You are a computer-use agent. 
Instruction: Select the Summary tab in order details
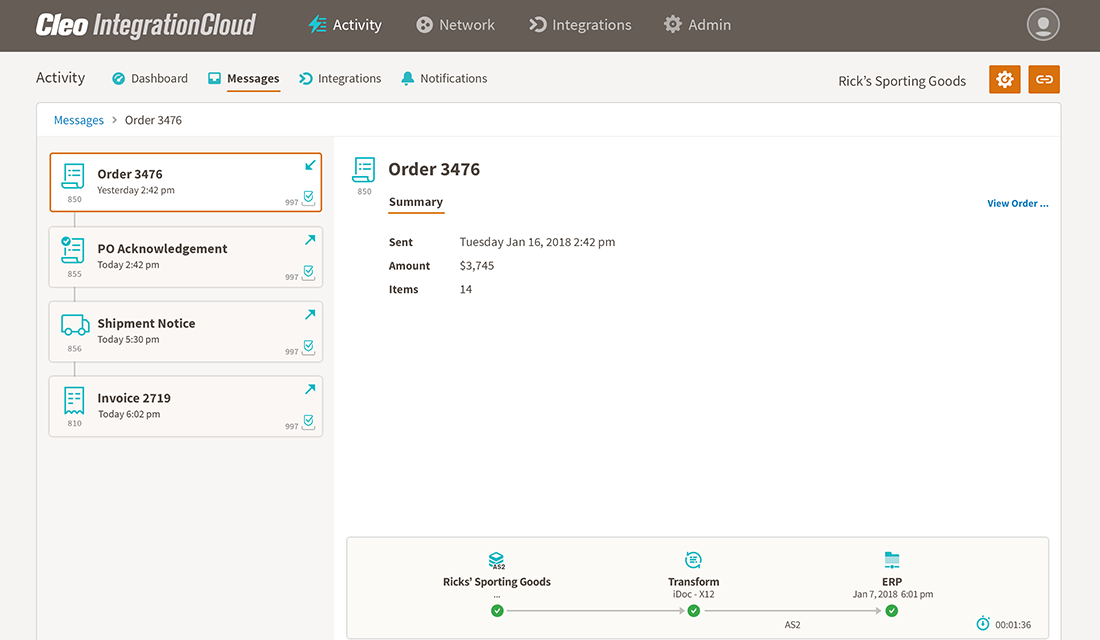416,202
